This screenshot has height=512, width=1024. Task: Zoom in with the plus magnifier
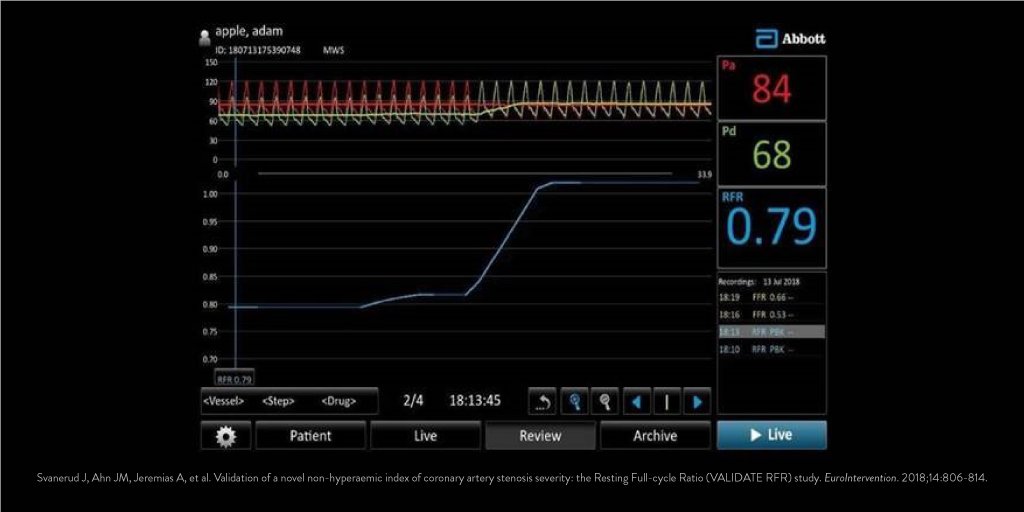pyautogui.click(x=574, y=401)
